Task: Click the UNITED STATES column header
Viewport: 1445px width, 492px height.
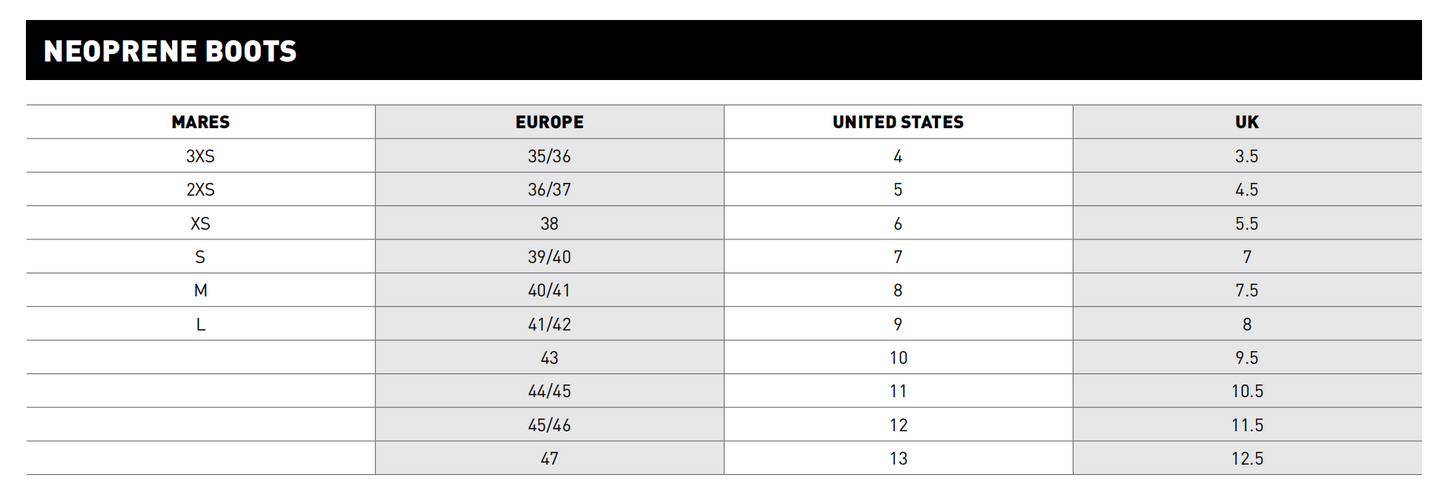Action: point(898,122)
